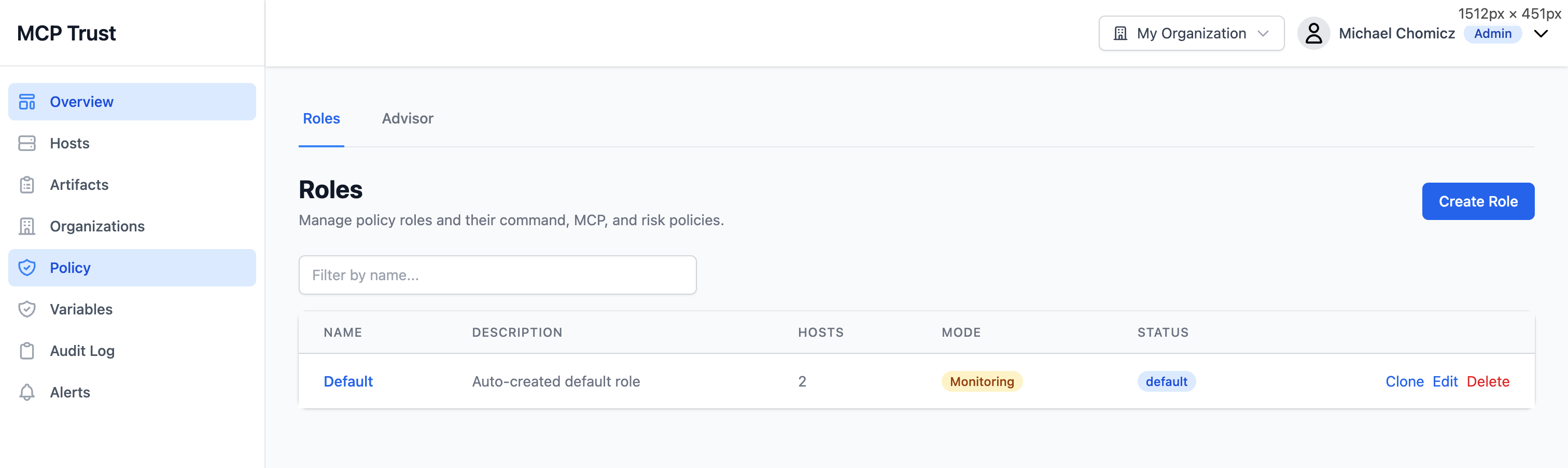The height and width of the screenshot is (468, 1568).
Task: Open Alerts via the bell icon
Action: pyautogui.click(x=27, y=392)
